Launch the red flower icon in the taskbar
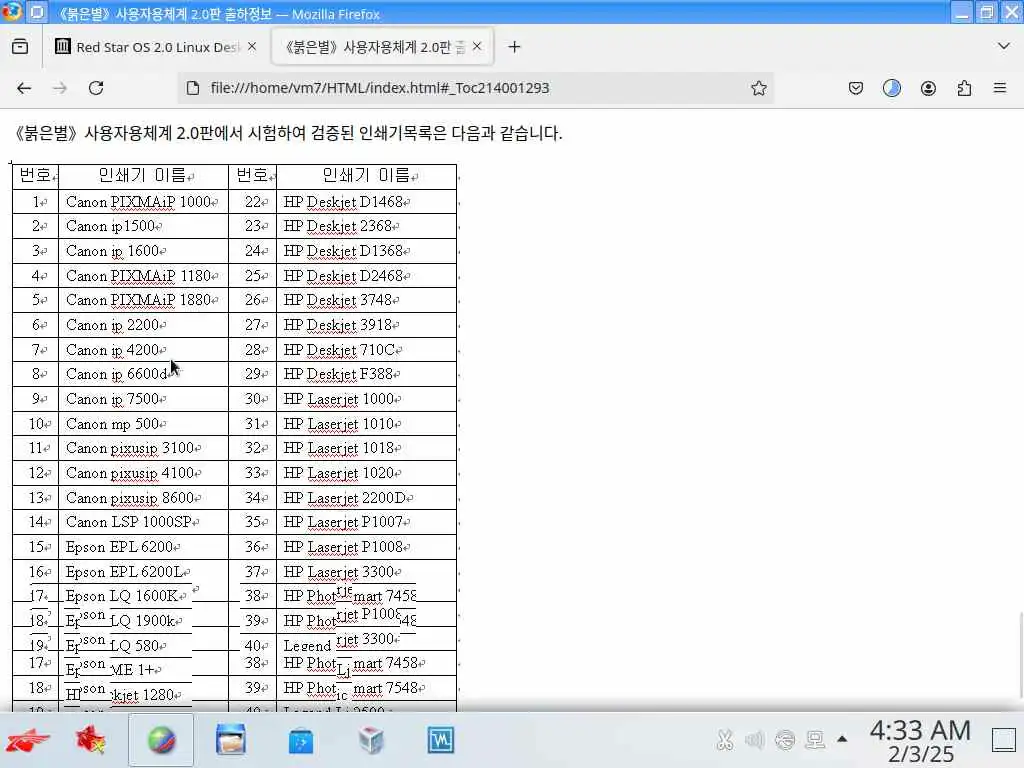Image resolution: width=1024 pixels, height=768 pixels. 91,741
